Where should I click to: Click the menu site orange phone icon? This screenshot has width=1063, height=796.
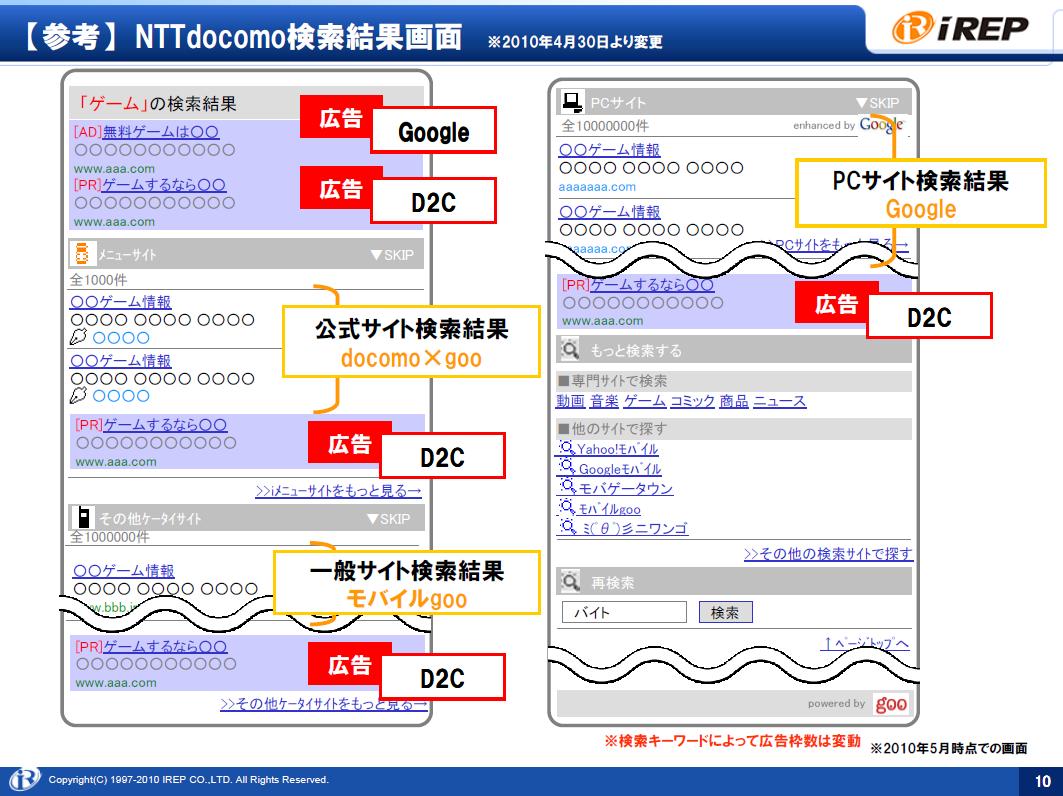(82, 254)
